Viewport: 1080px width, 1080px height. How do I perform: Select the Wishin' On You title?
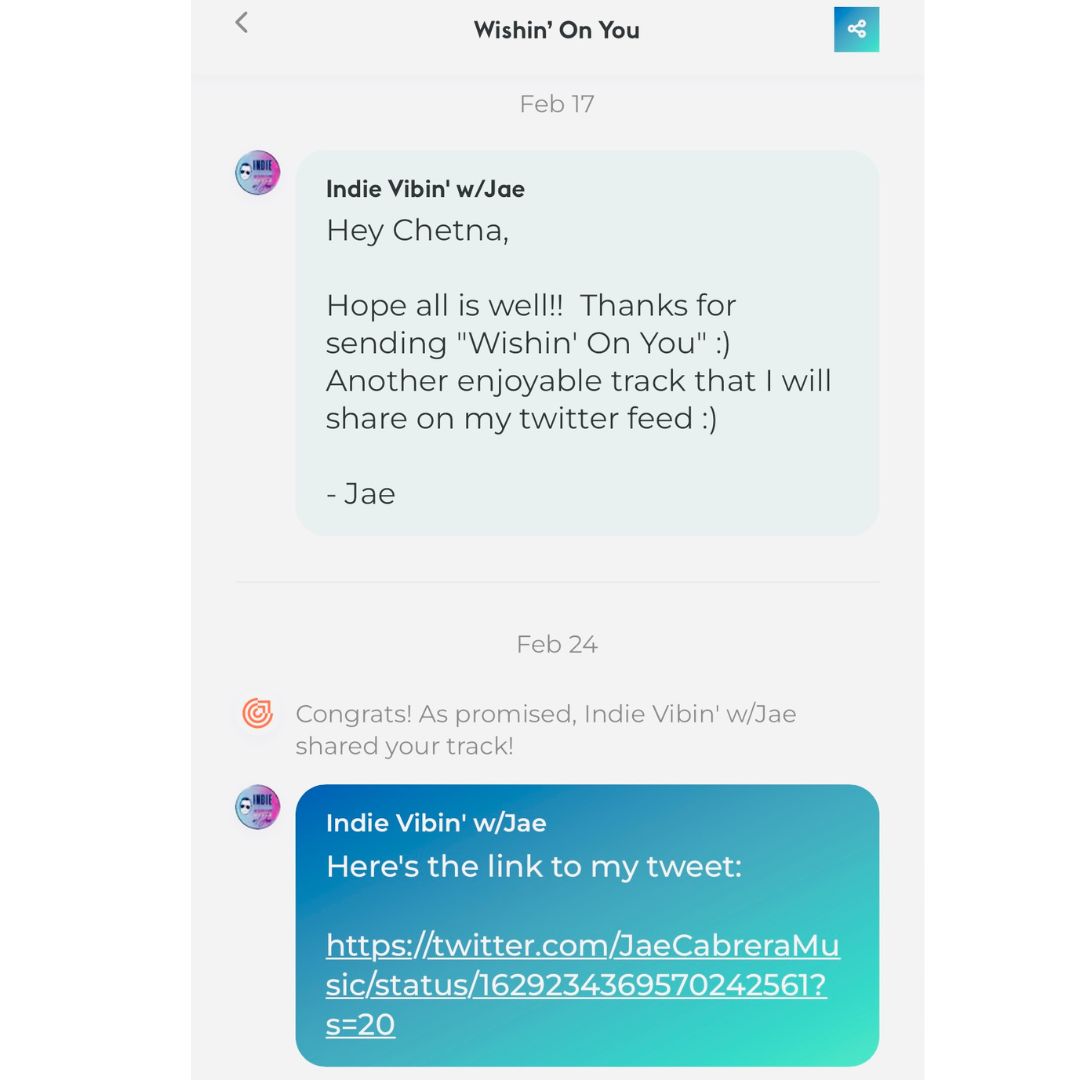point(557,30)
